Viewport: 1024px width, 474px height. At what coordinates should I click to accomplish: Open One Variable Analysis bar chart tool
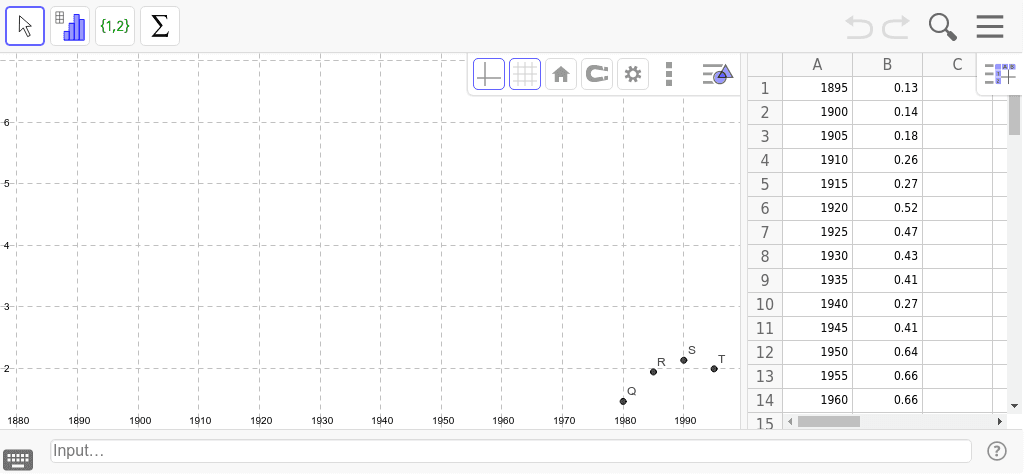70,26
